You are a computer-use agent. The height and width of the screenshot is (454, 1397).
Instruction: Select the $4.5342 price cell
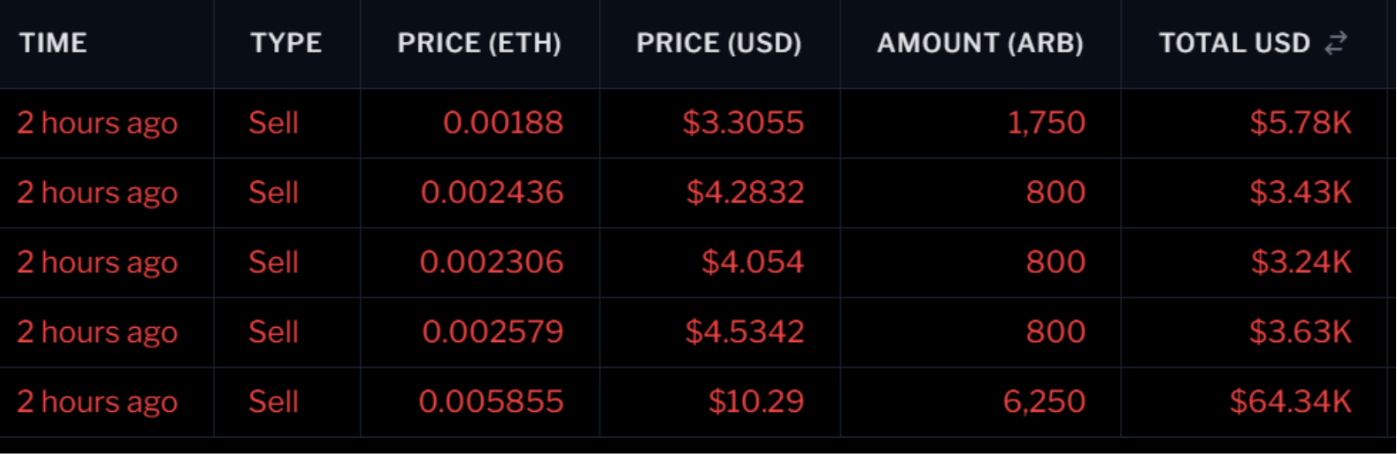[744, 332]
